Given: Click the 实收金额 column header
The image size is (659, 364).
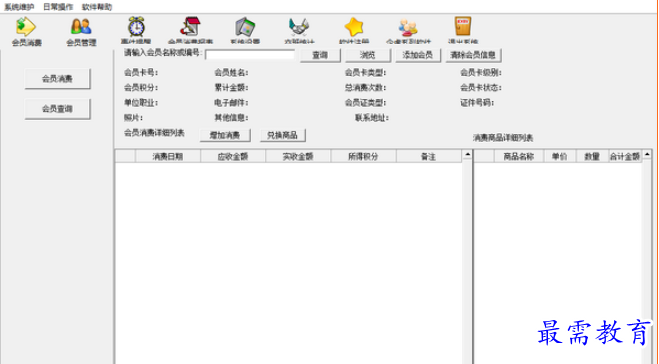Looking at the screenshot, I should pyautogui.click(x=298, y=156).
